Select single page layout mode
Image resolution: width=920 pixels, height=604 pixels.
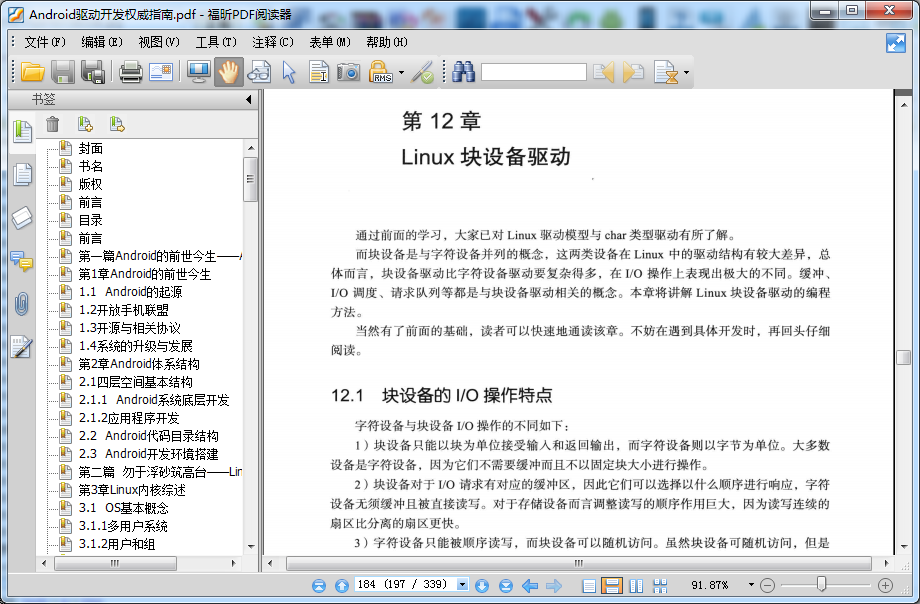(589, 585)
